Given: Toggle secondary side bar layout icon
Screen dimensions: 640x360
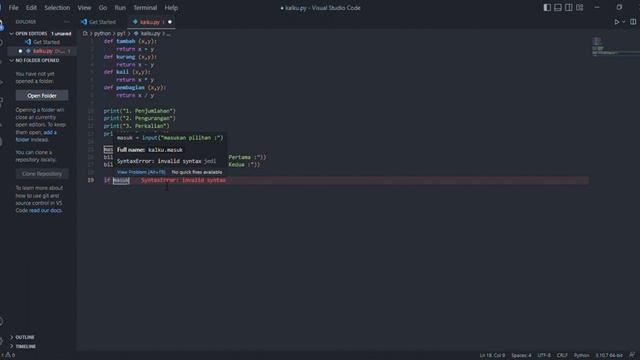Looking at the screenshot, I should pos(569,7).
